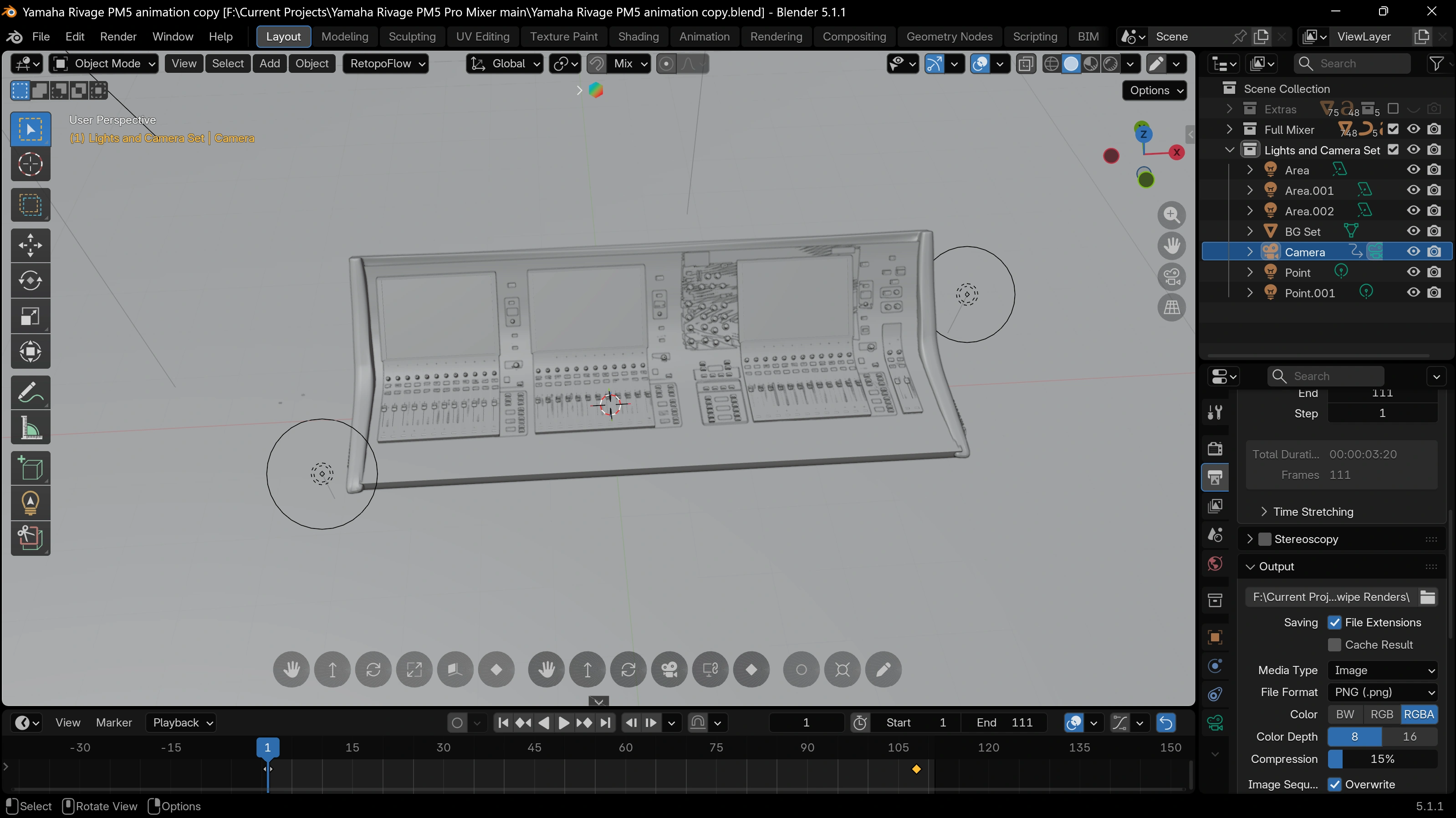Select RGBA color mode
This screenshot has height=818, width=1456.
point(1419,715)
